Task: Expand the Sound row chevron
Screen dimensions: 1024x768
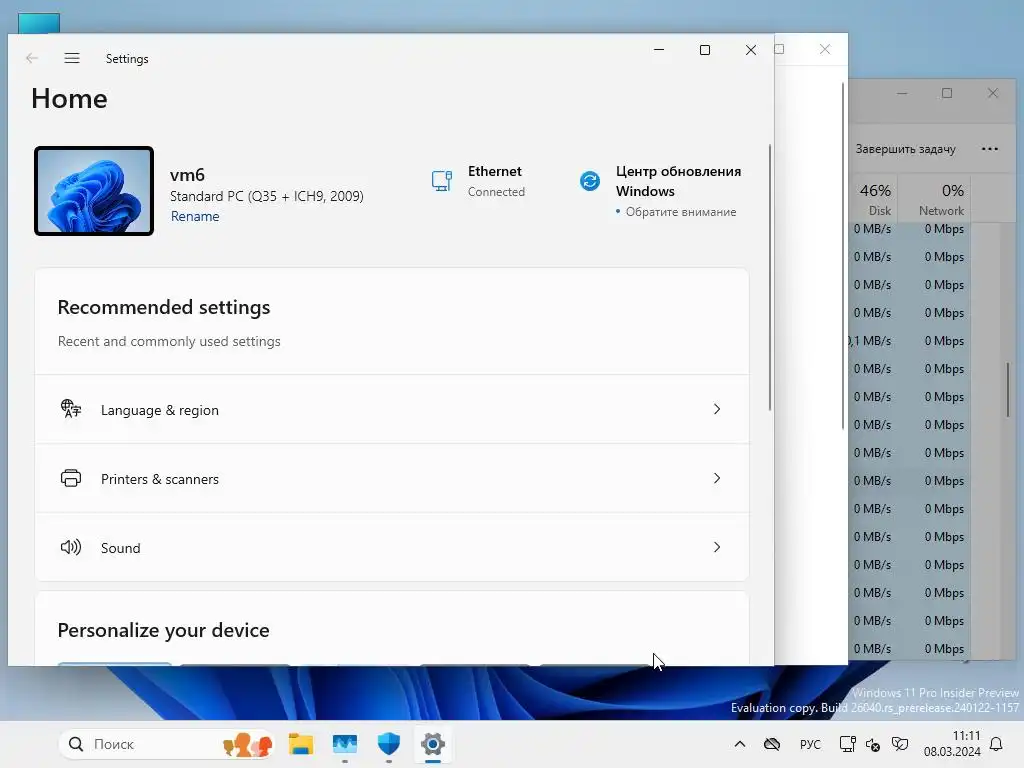Action: coord(716,547)
